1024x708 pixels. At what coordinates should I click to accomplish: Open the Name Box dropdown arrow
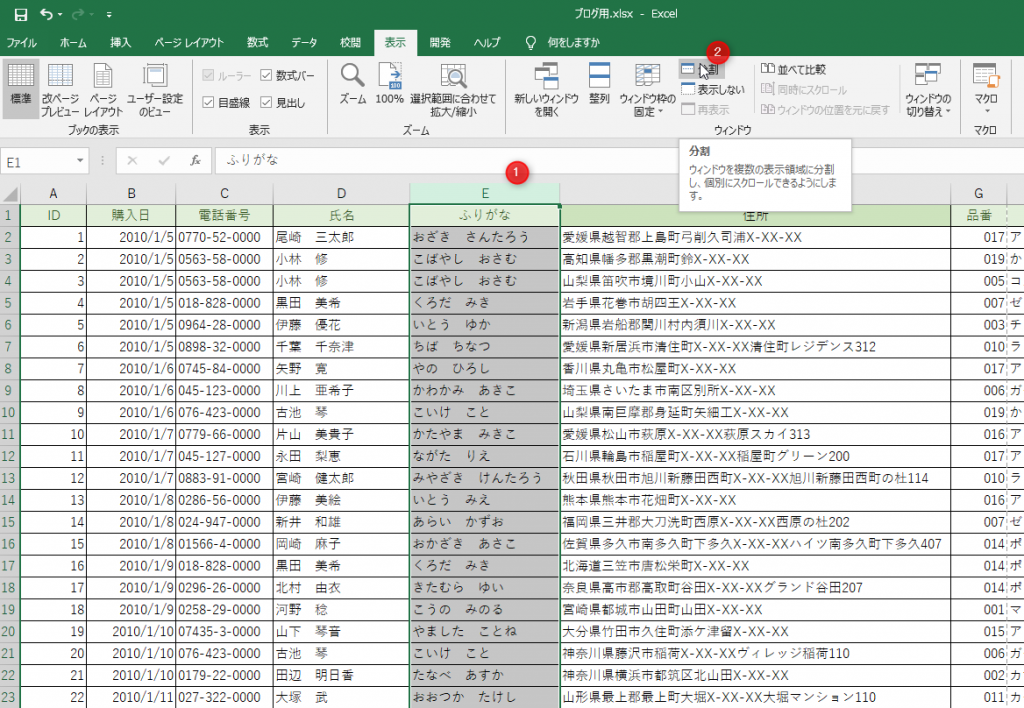[80, 160]
